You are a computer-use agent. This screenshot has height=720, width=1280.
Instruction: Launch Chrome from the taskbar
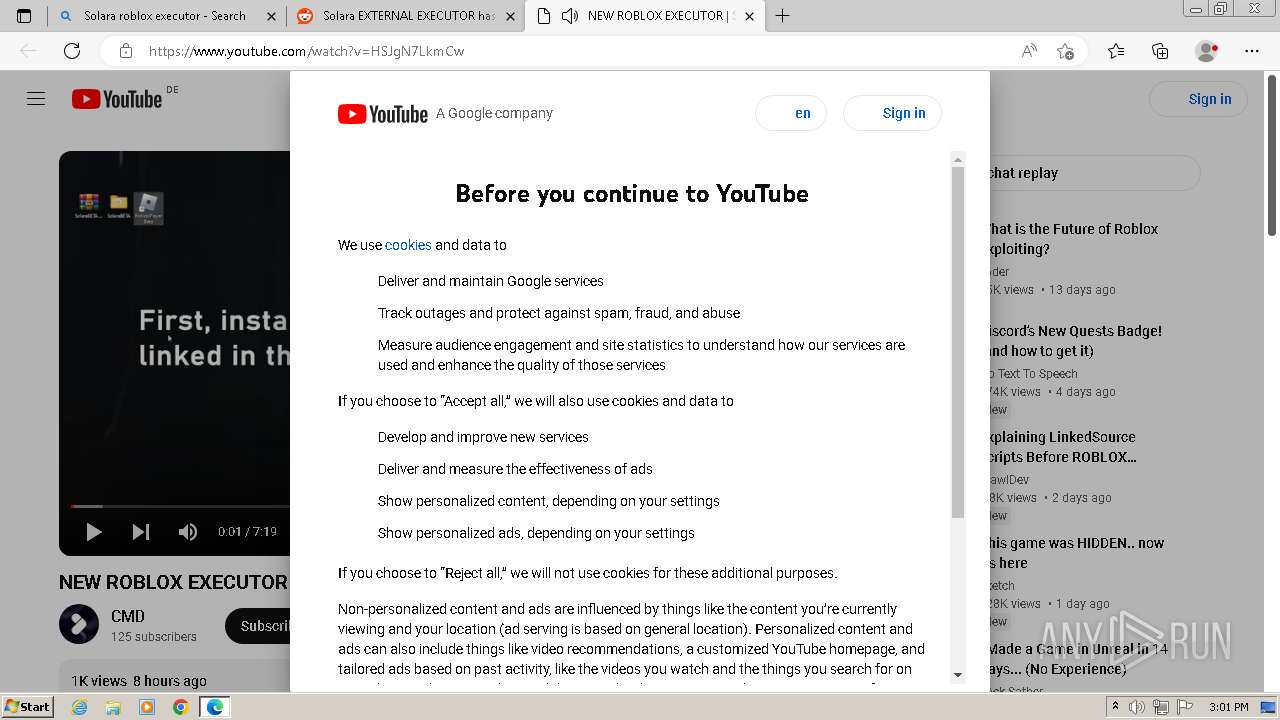(180, 707)
